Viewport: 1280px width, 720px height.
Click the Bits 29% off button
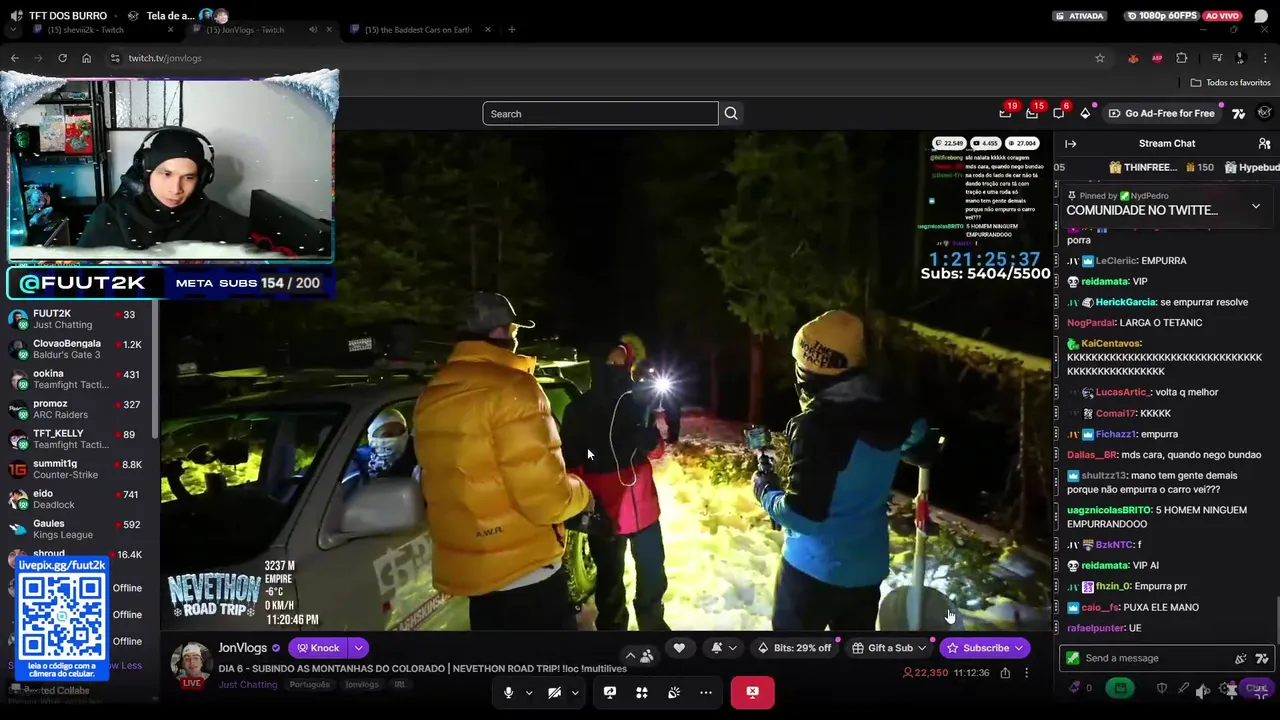[794, 648]
